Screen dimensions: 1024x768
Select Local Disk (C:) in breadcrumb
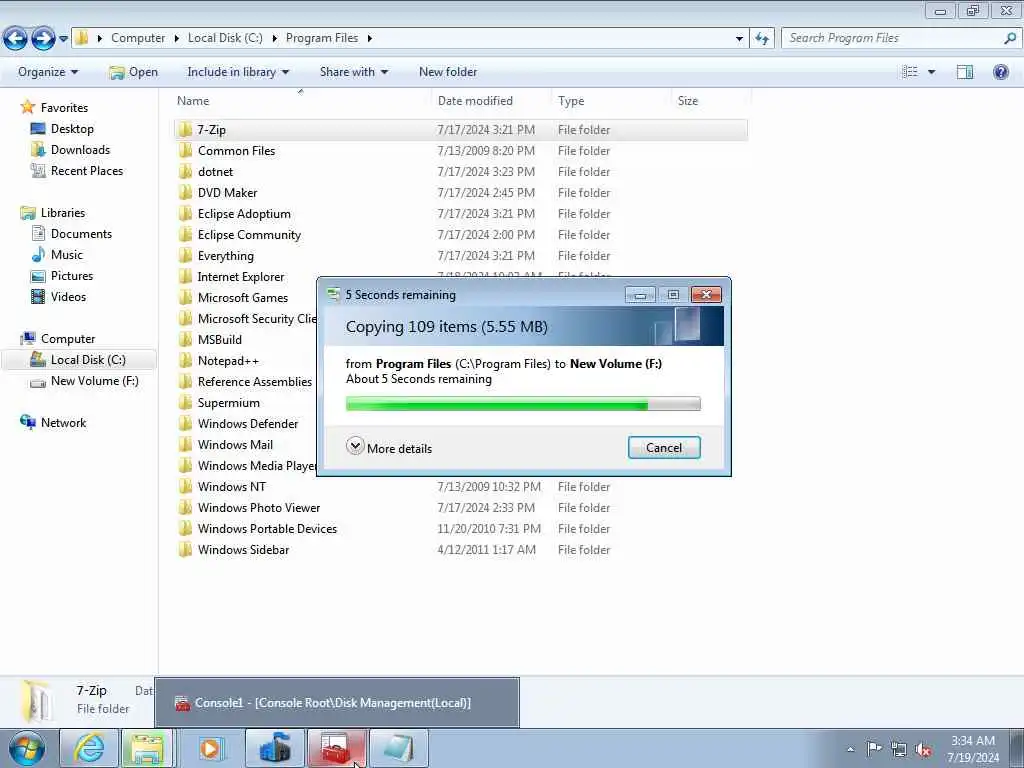click(225, 38)
